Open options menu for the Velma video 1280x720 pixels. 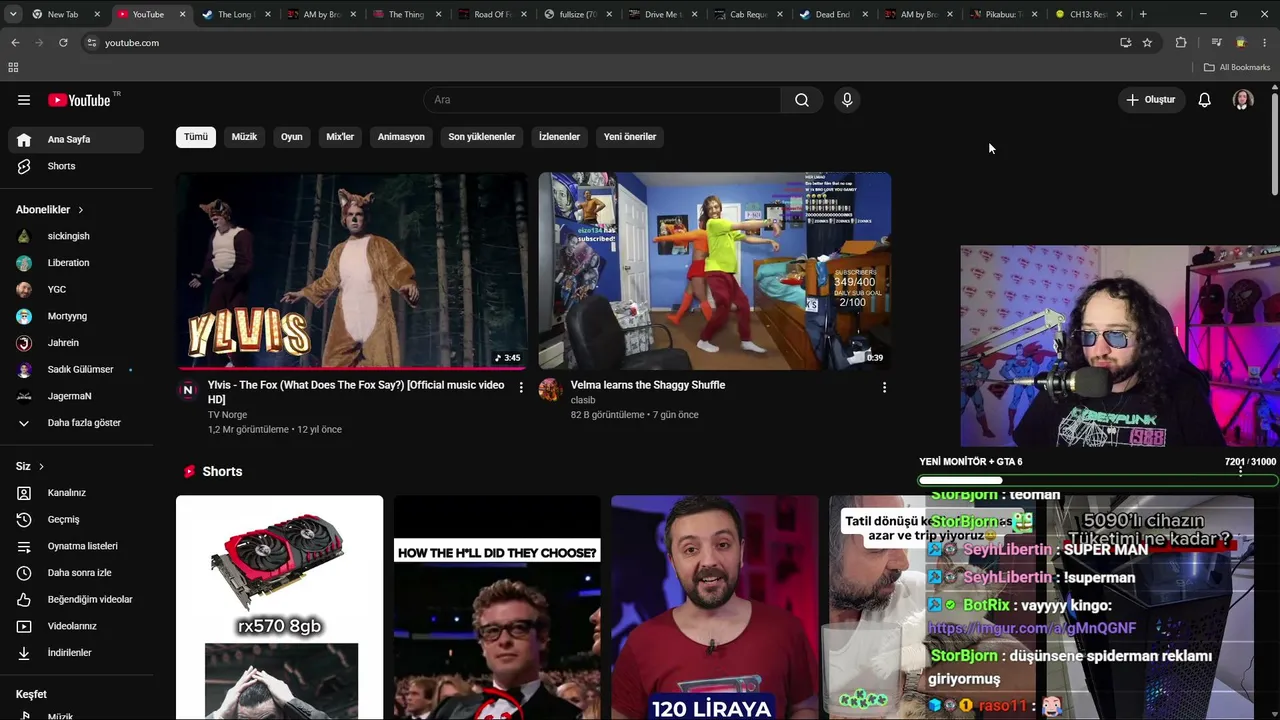click(x=884, y=387)
